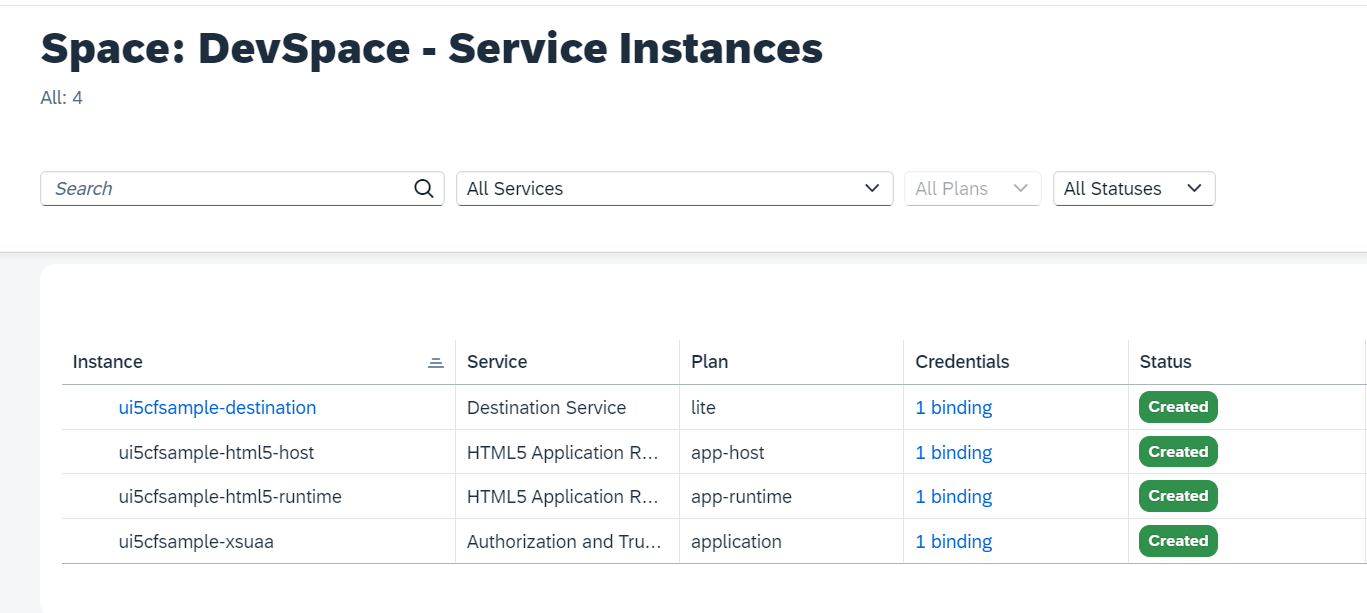
Task: Open the 1 binding link for ui5cfsample-html5-host
Action: tap(953, 452)
